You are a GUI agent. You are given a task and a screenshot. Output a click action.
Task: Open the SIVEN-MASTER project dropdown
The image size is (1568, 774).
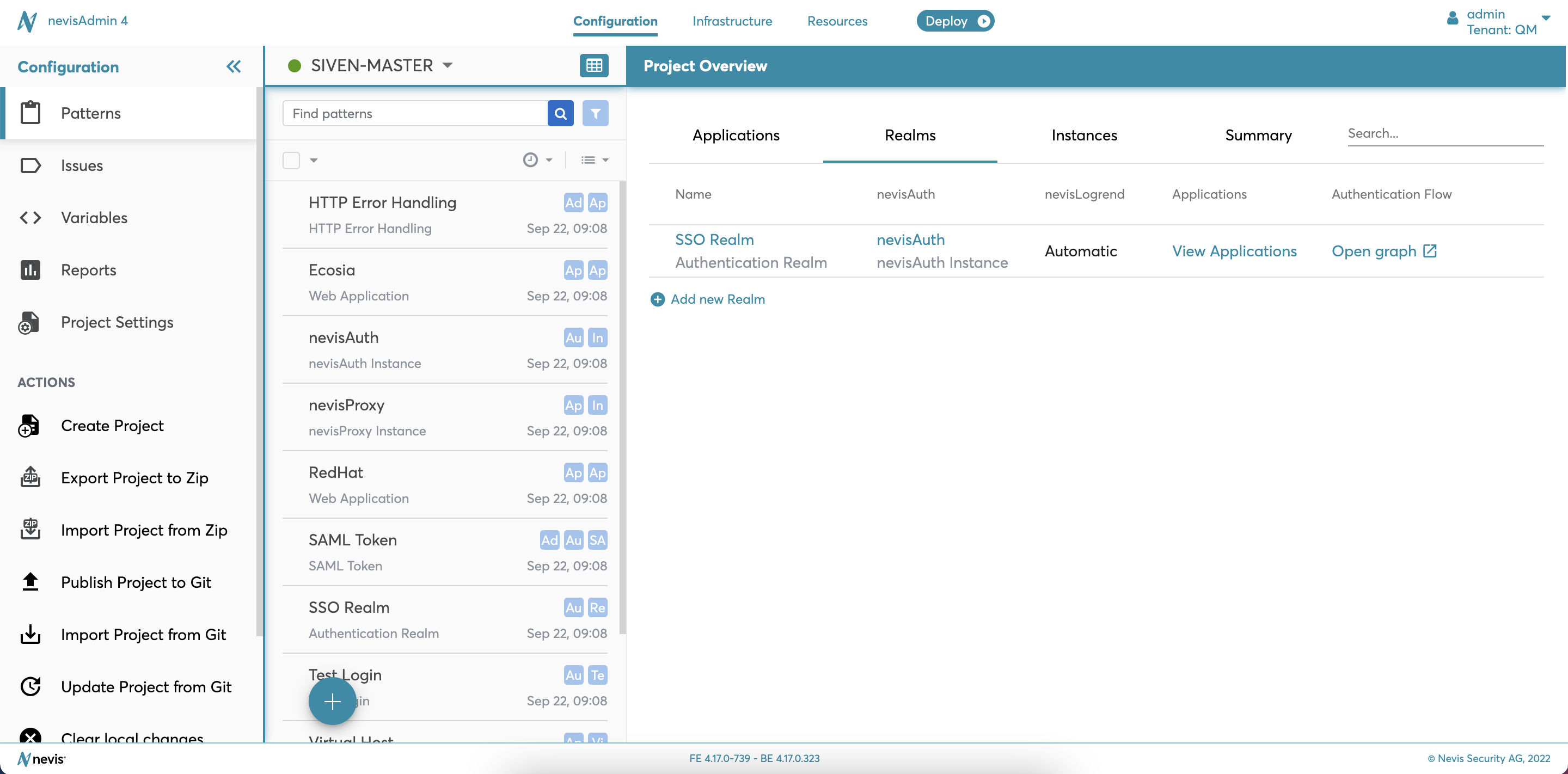448,65
